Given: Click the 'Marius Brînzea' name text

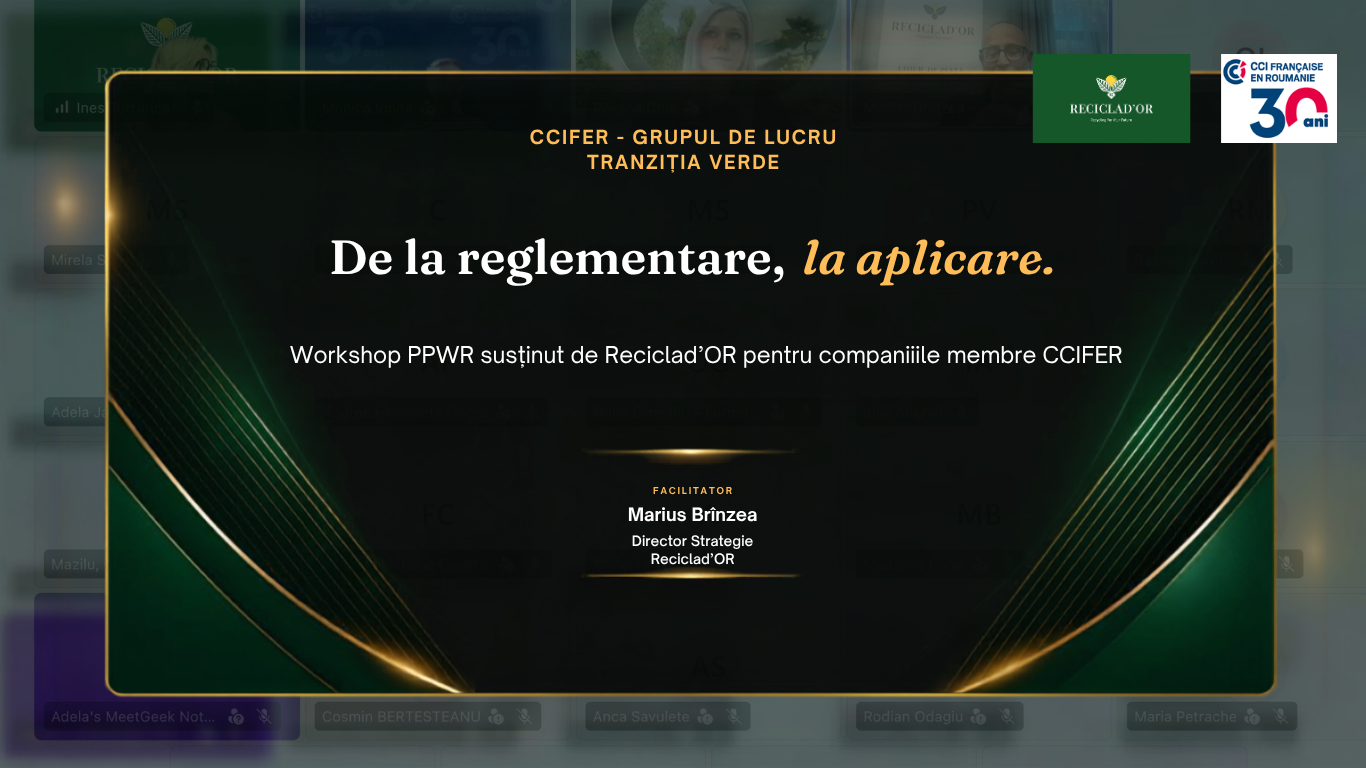Looking at the screenshot, I should (x=692, y=515).
